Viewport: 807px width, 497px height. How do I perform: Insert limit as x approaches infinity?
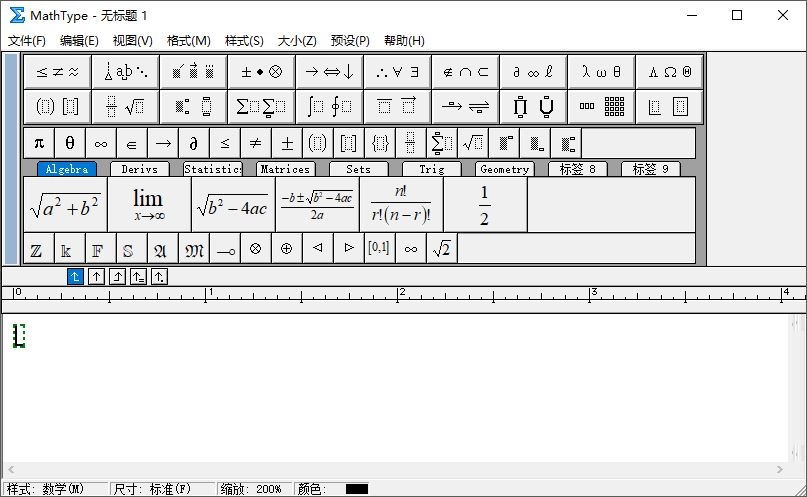[x=149, y=205]
